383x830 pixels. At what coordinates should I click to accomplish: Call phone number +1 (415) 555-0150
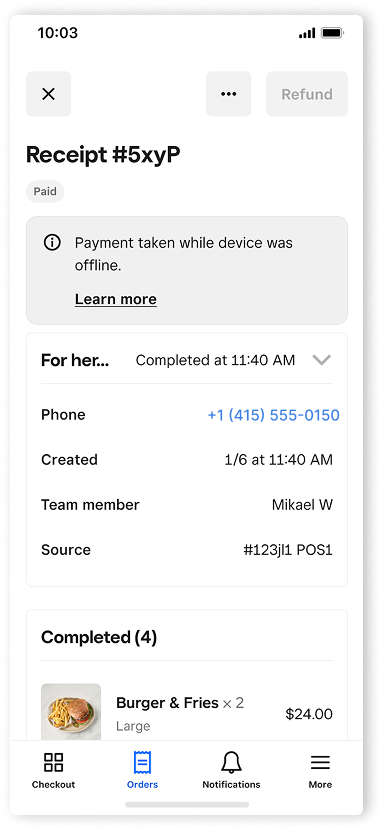pyautogui.click(x=273, y=415)
